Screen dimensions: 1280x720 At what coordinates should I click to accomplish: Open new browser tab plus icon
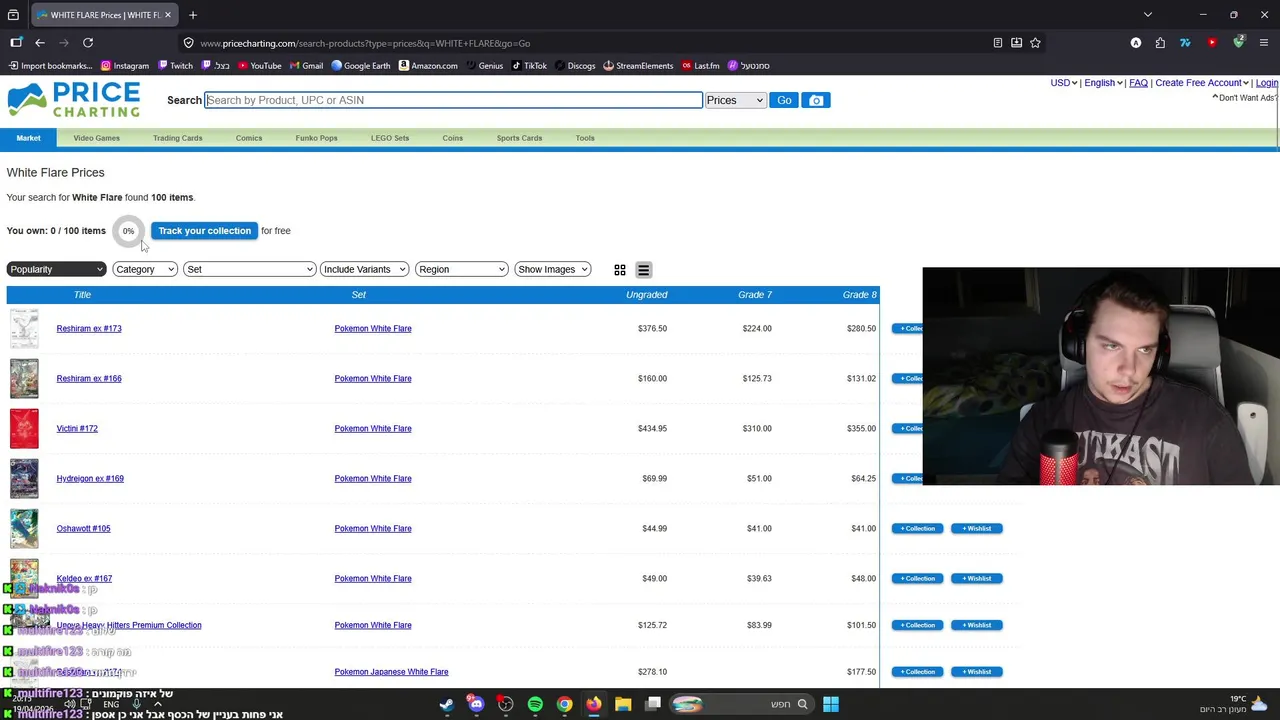click(193, 15)
